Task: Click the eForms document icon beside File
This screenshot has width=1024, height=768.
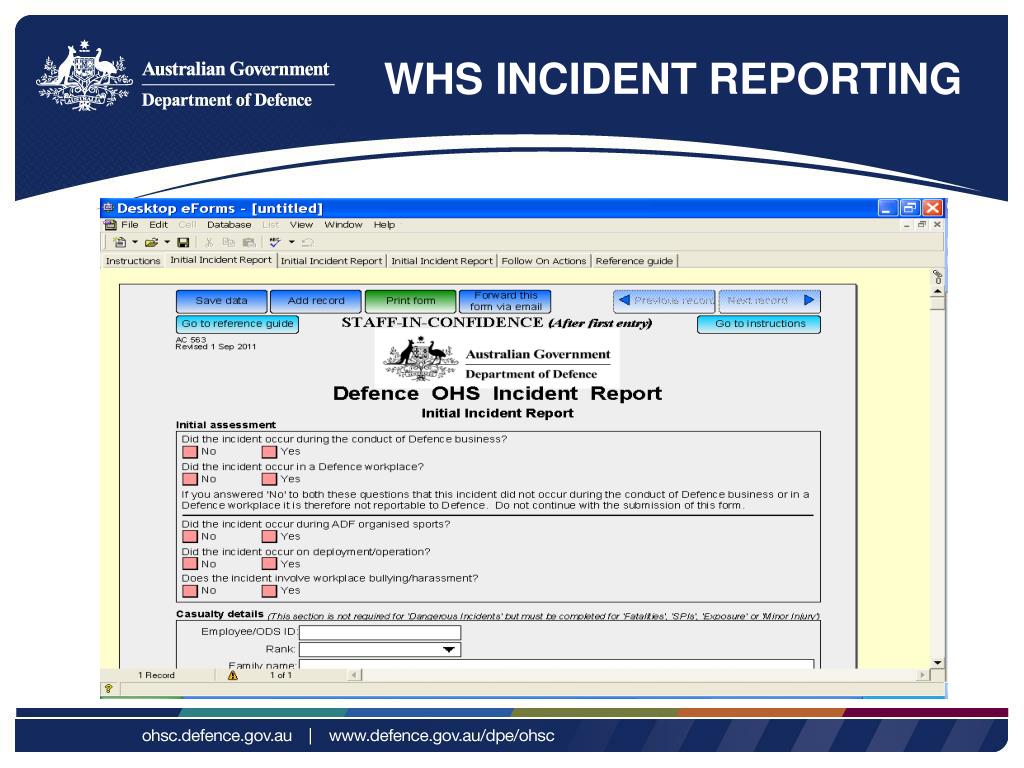Action: pos(110,225)
